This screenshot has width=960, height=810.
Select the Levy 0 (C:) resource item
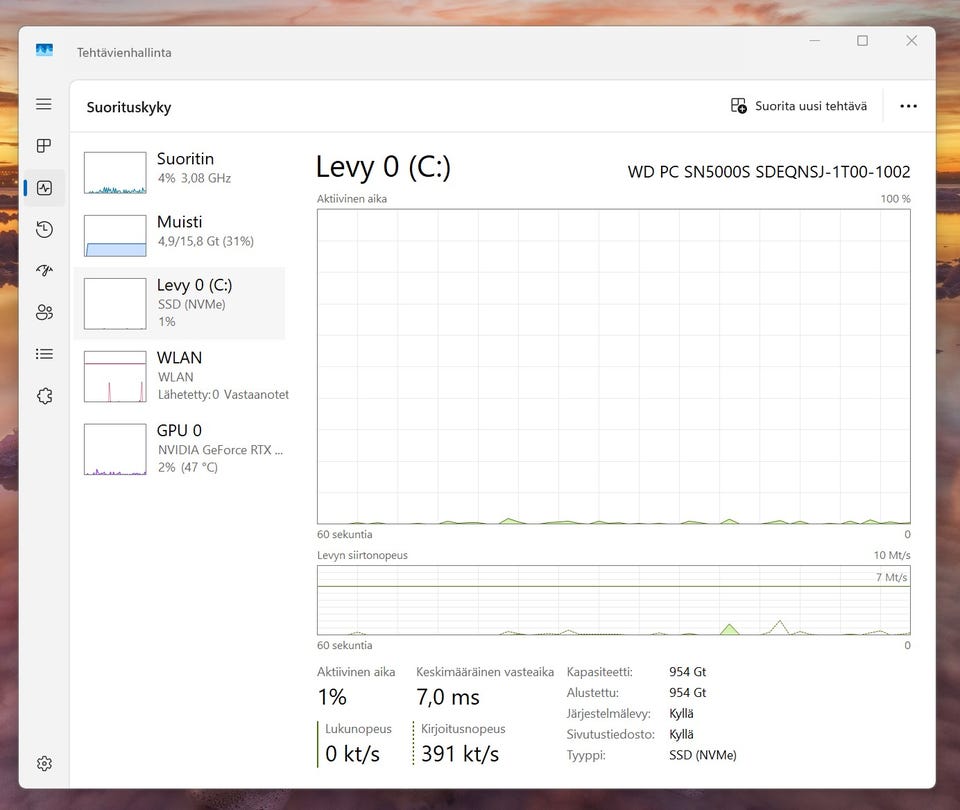tap(179, 303)
